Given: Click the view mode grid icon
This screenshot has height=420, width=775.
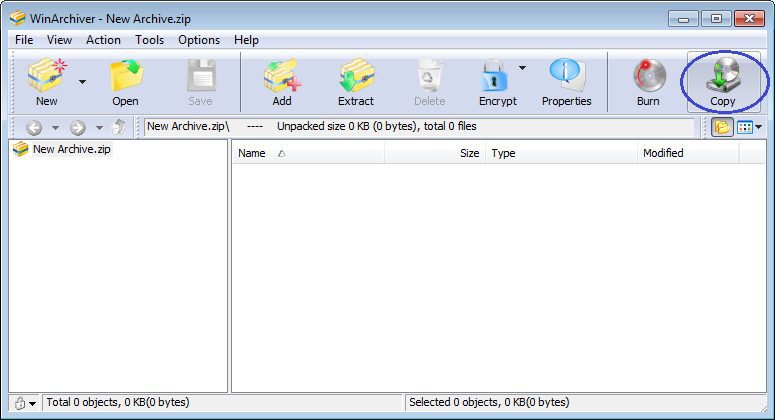Looking at the screenshot, I should [x=744, y=127].
